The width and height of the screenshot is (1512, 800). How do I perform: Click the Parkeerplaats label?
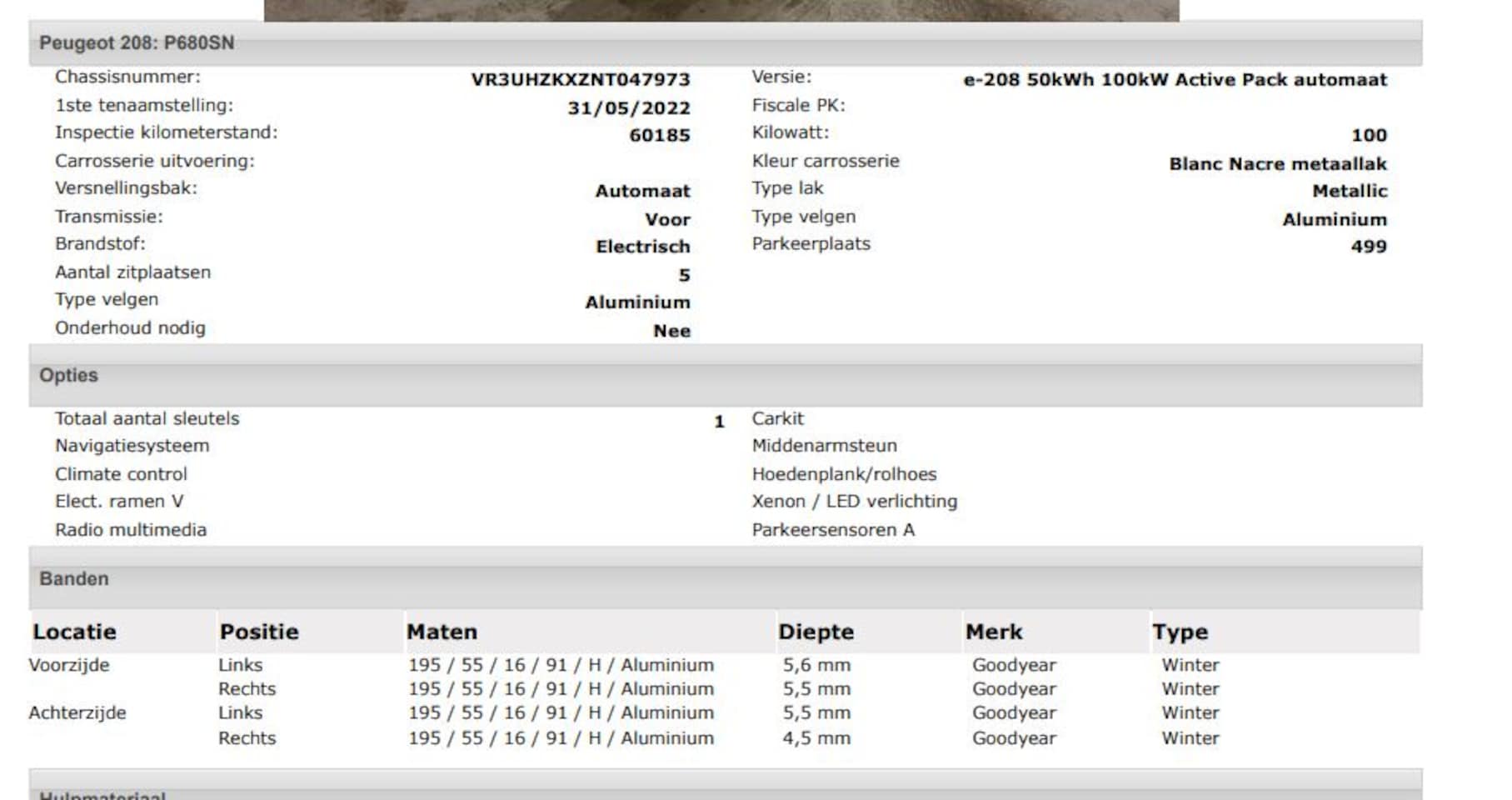pos(811,244)
